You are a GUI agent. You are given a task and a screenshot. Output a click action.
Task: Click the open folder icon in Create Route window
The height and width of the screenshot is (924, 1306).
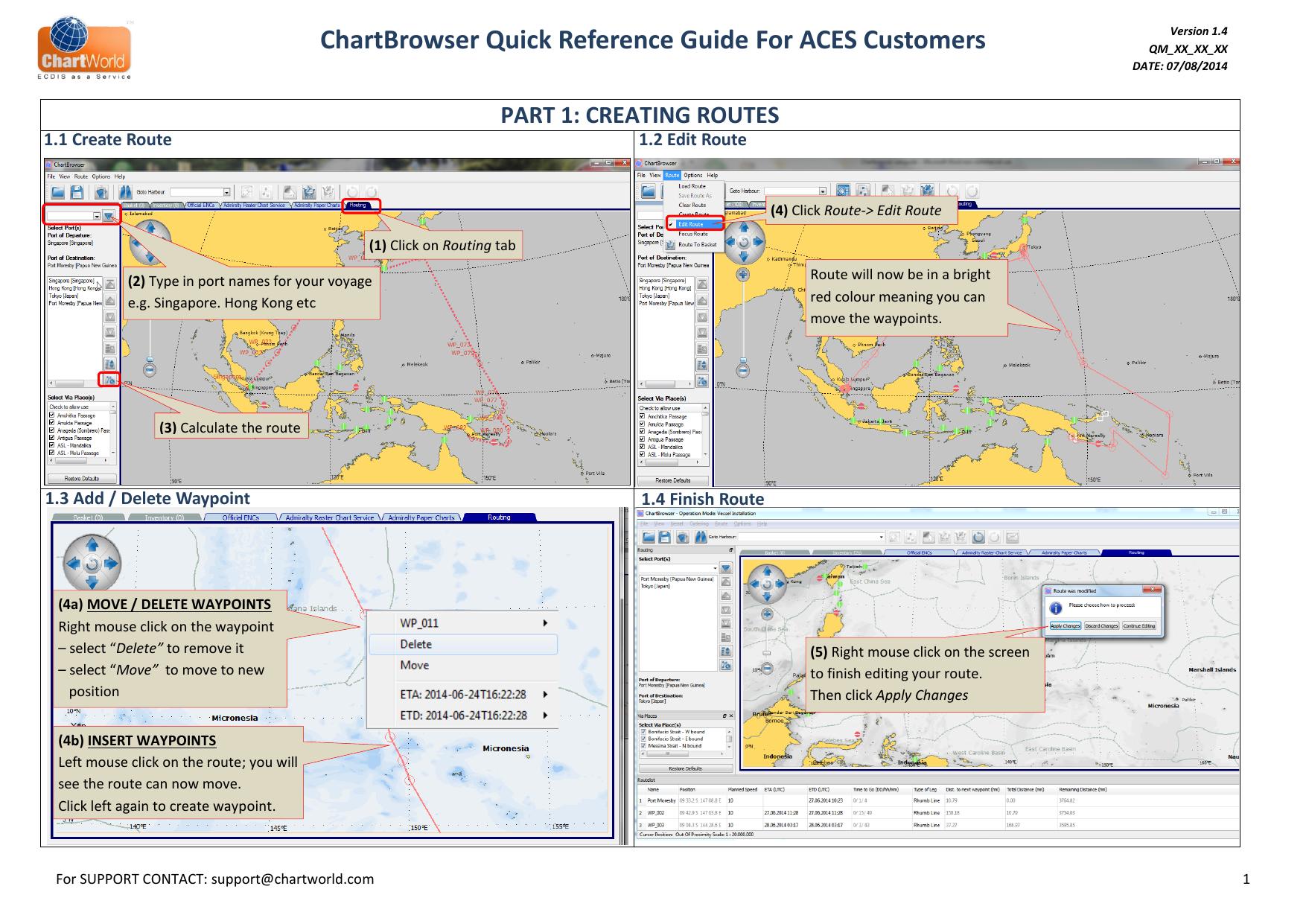tap(57, 192)
